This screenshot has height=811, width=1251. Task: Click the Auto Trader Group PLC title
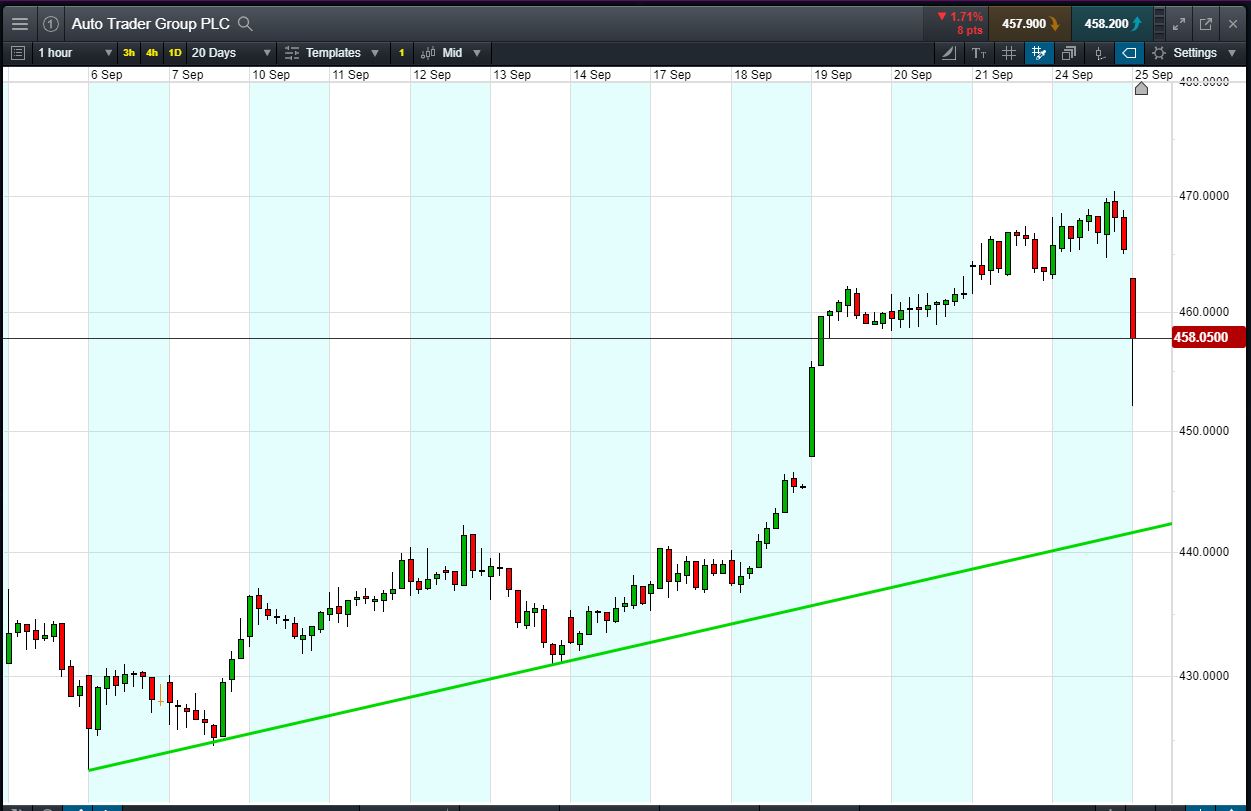tap(150, 23)
